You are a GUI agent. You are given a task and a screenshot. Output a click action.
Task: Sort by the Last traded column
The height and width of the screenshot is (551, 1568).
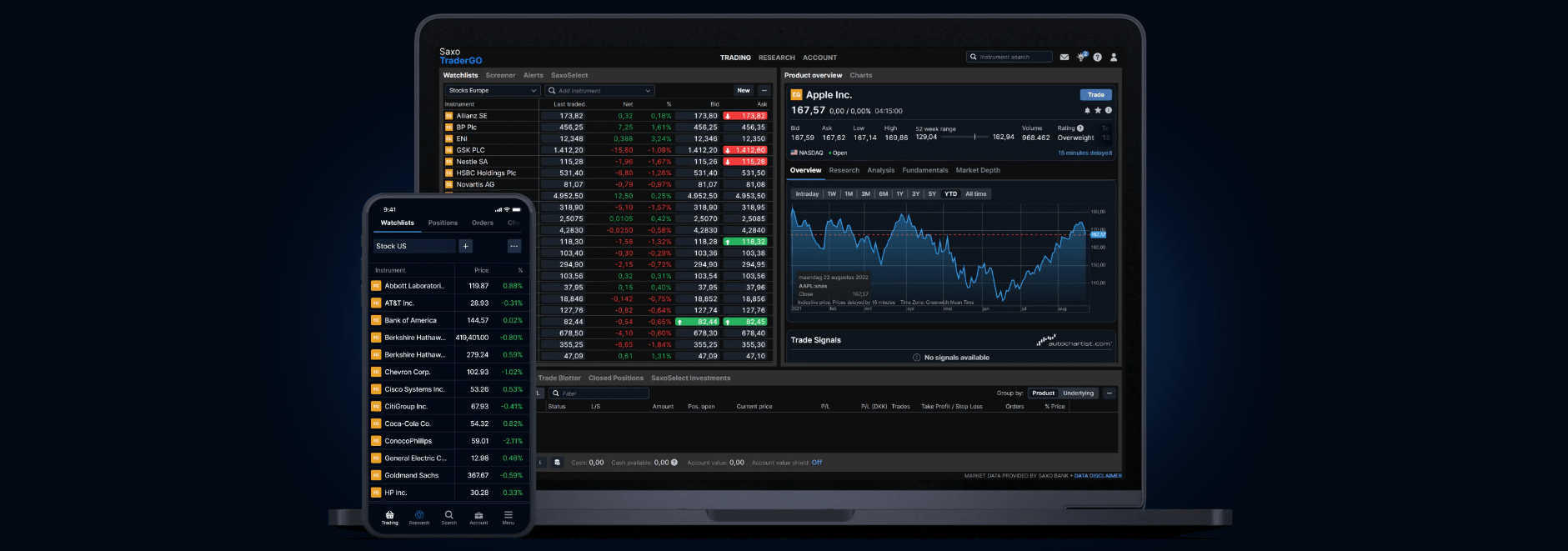(569, 105)
